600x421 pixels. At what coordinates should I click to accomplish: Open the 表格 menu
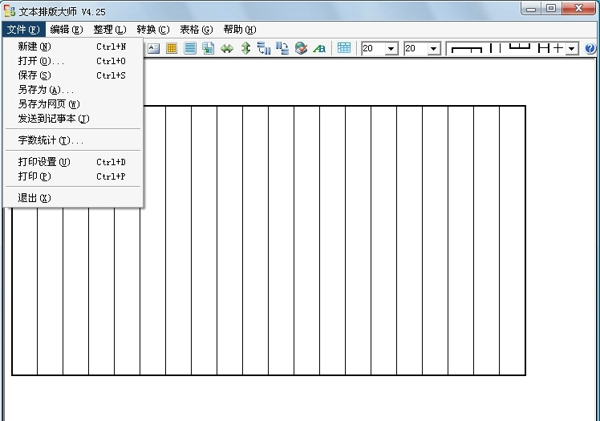[195, 30]
